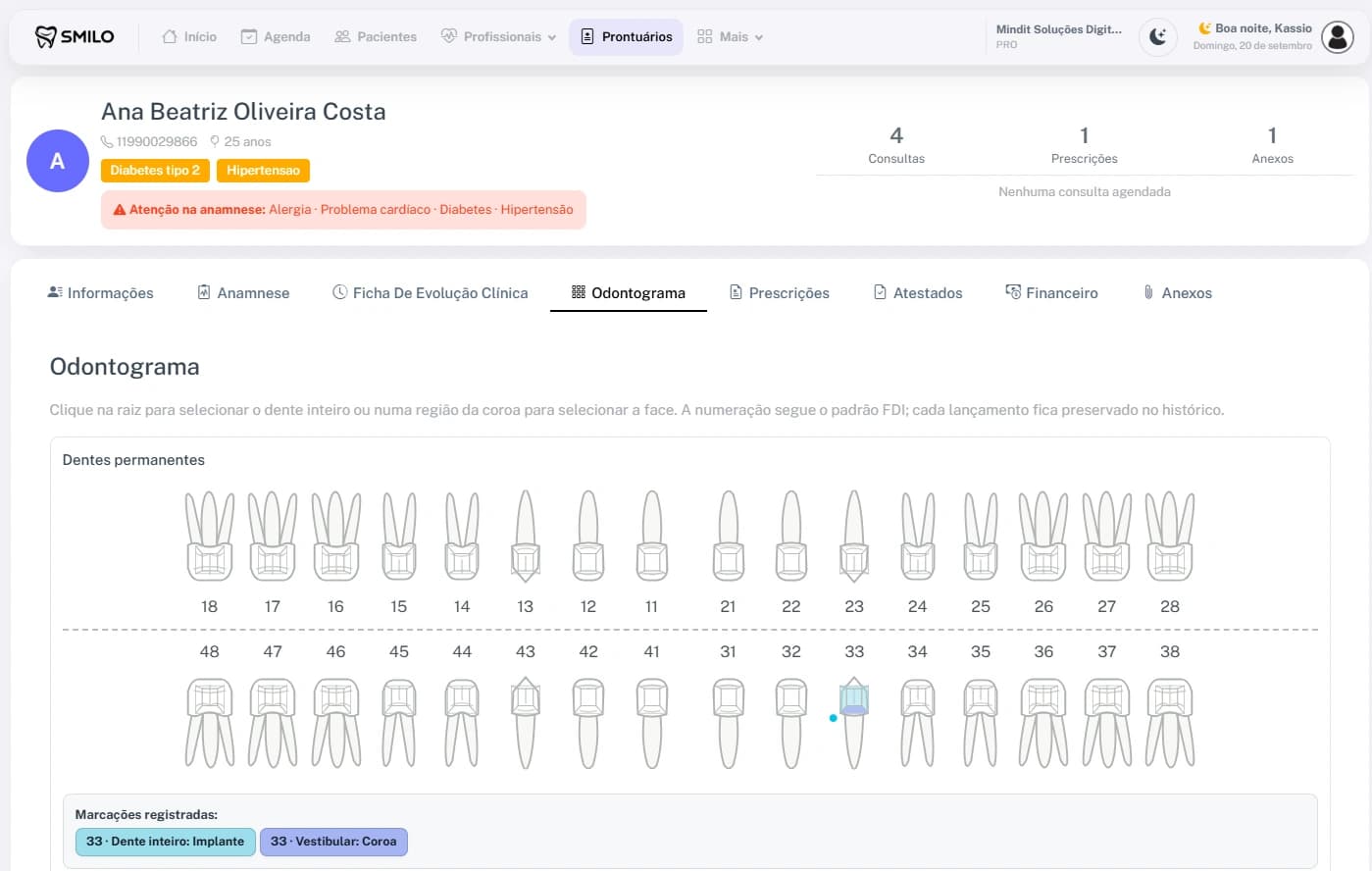This screenshot has width=1372, height=871.
Task: Click the 1 Prescrições counter
Action: pos(1084,144)
